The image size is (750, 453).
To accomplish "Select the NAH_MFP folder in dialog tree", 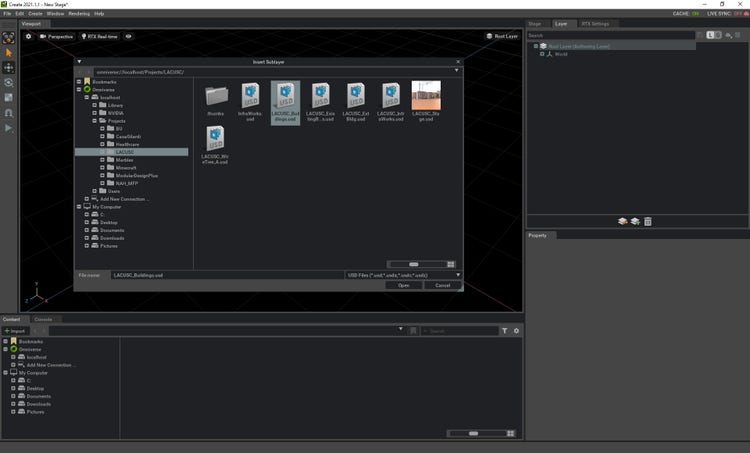I will [127, 183].
